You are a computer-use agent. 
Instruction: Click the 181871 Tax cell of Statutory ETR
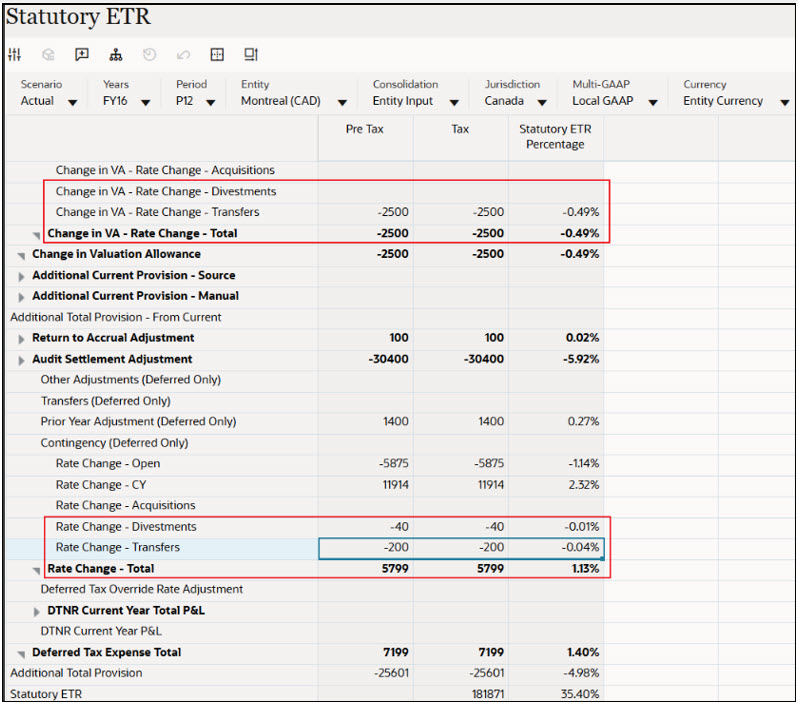461,694
